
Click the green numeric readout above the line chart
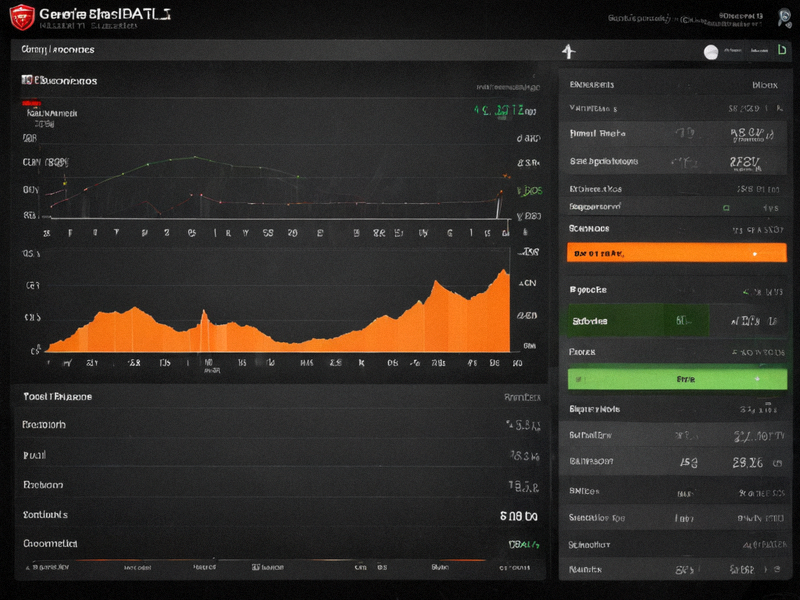tap(498, 110)
